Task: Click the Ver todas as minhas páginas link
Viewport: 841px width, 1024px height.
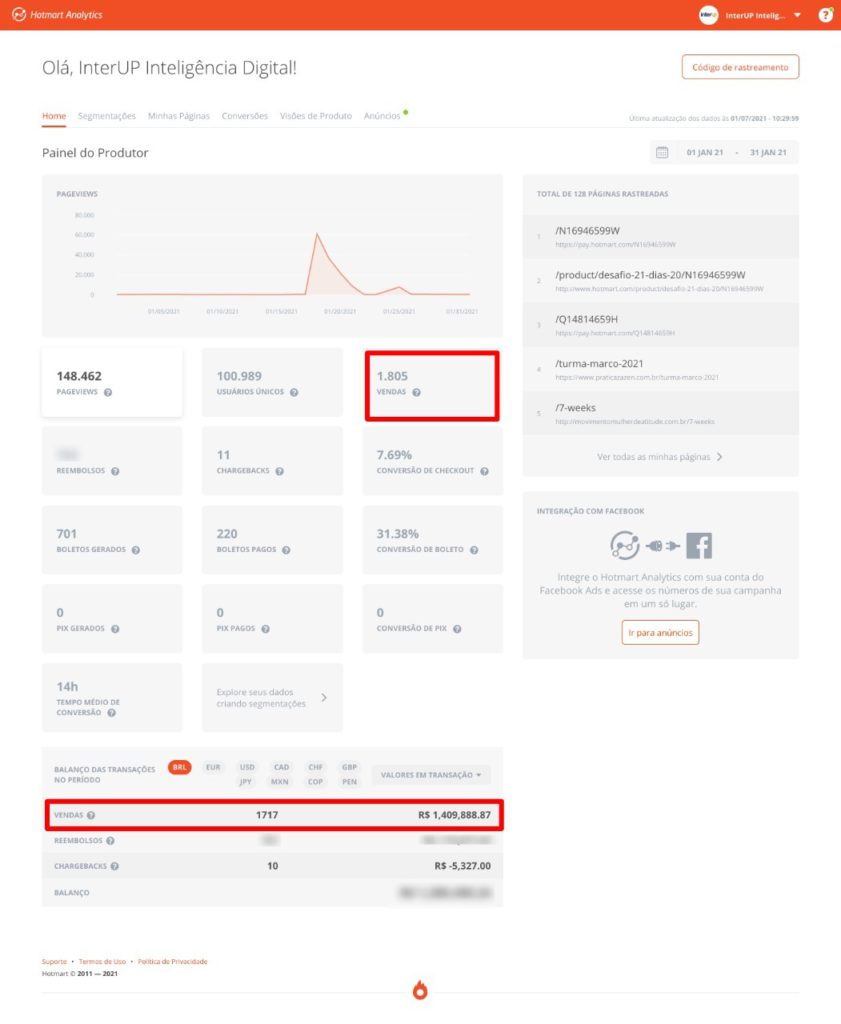Action: pyautogui.click(x=654, y=457)
